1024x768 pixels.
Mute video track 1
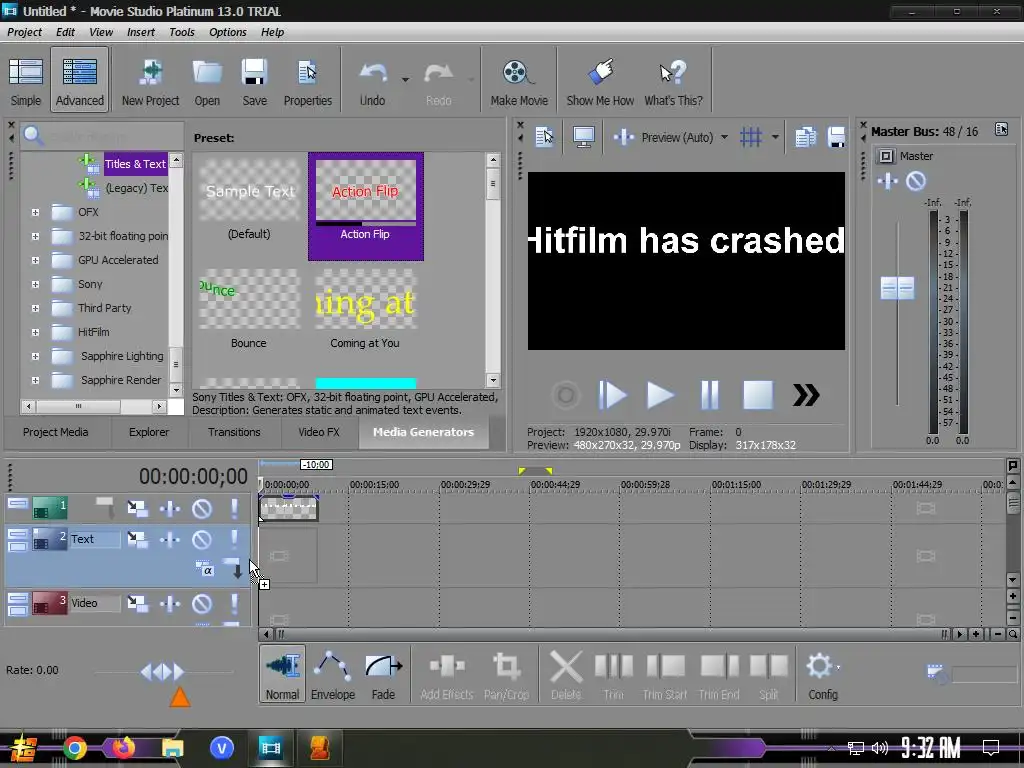[x=202, y=509]
